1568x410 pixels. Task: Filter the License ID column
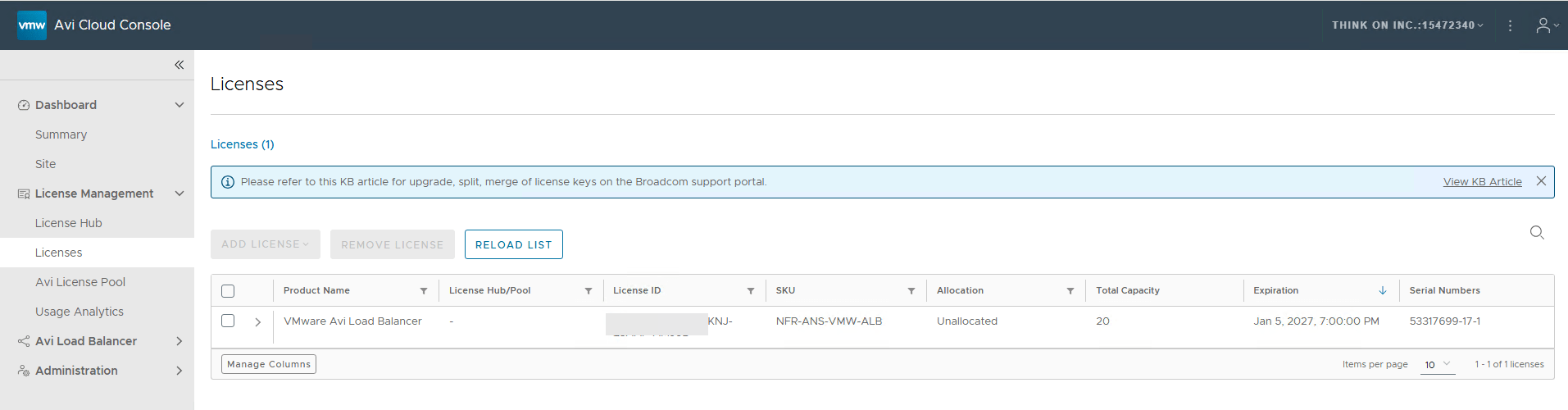tap(751, 291)
